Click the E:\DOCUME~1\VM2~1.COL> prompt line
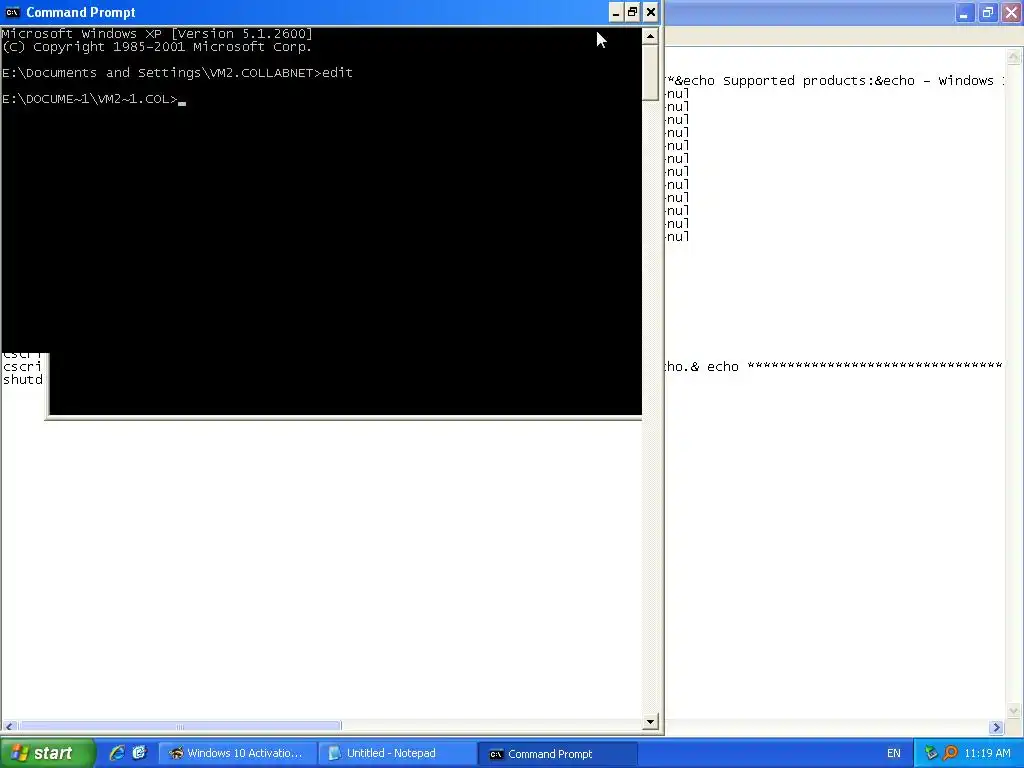Viewport: 1024px width, 768px height. pyautogui.click(x=89, y=99)
